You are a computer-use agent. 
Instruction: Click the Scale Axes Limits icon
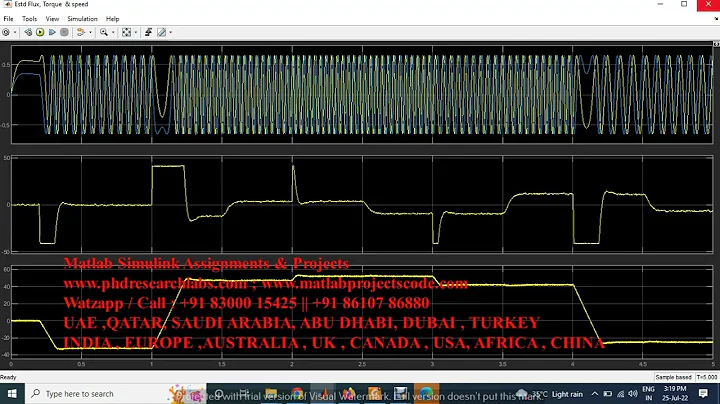click(126, 32)
